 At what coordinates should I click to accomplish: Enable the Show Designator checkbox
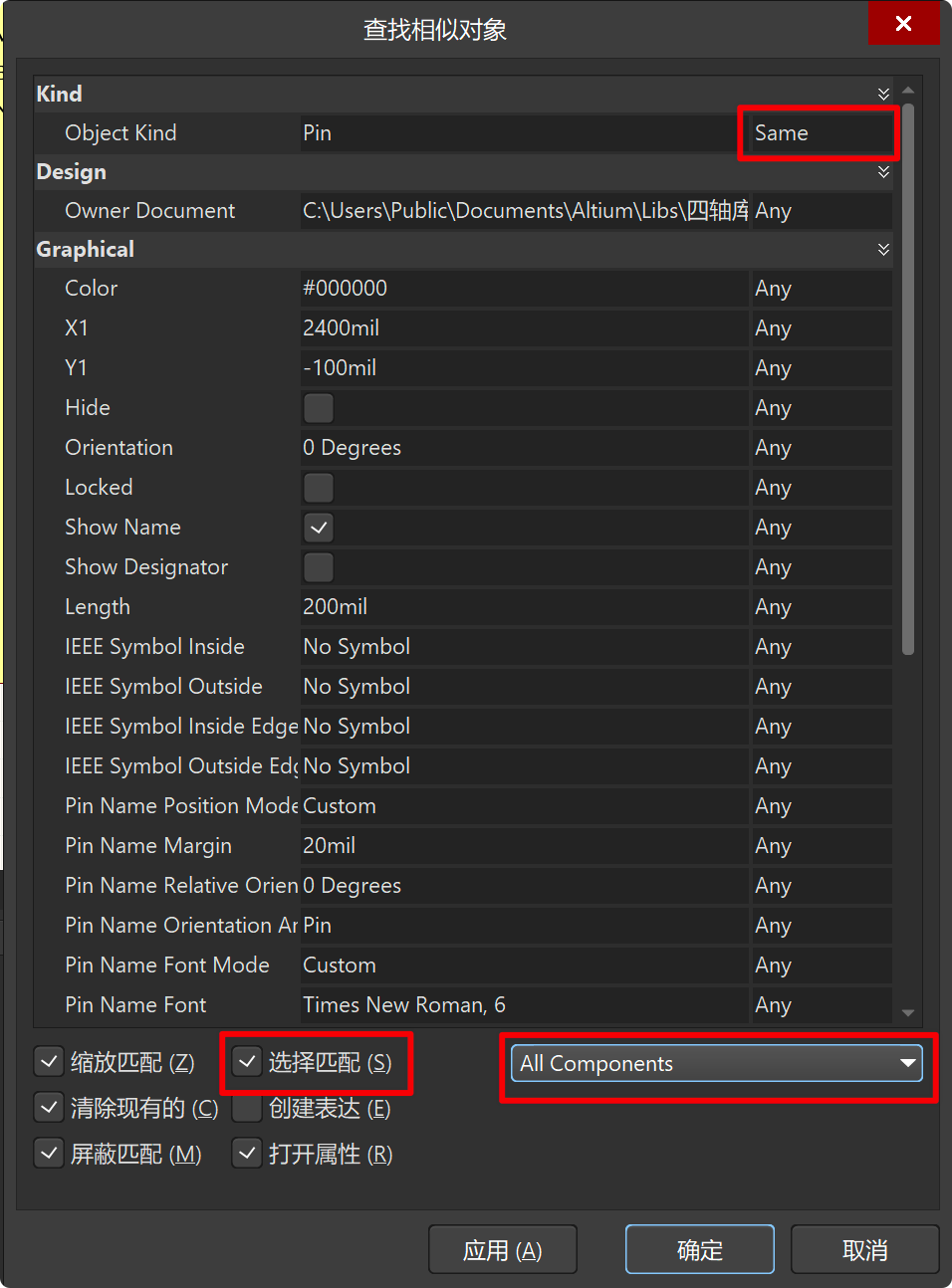click(x=319, y=567)
